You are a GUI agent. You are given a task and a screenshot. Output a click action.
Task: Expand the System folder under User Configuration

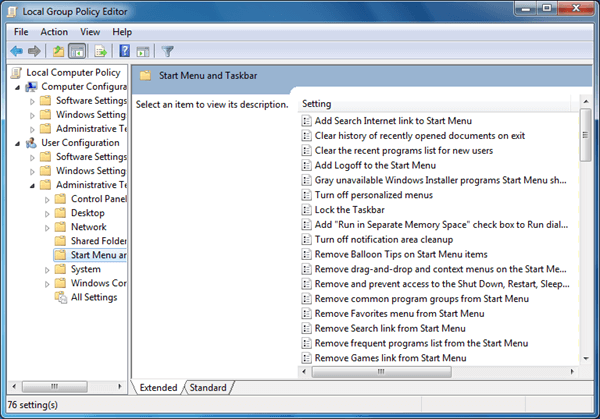(46, 269)
